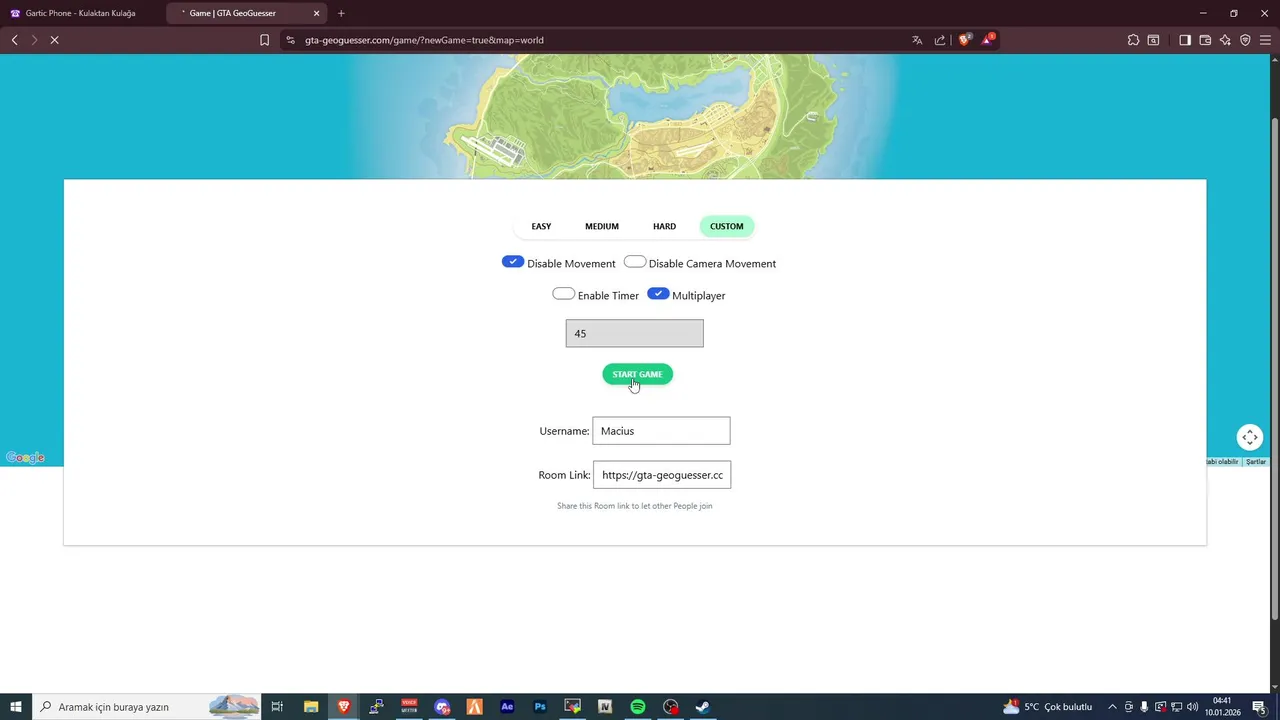Close the GTA GeoGuesser tab
This screenshot has height=720, width=1280.
[x=317, y=13]
